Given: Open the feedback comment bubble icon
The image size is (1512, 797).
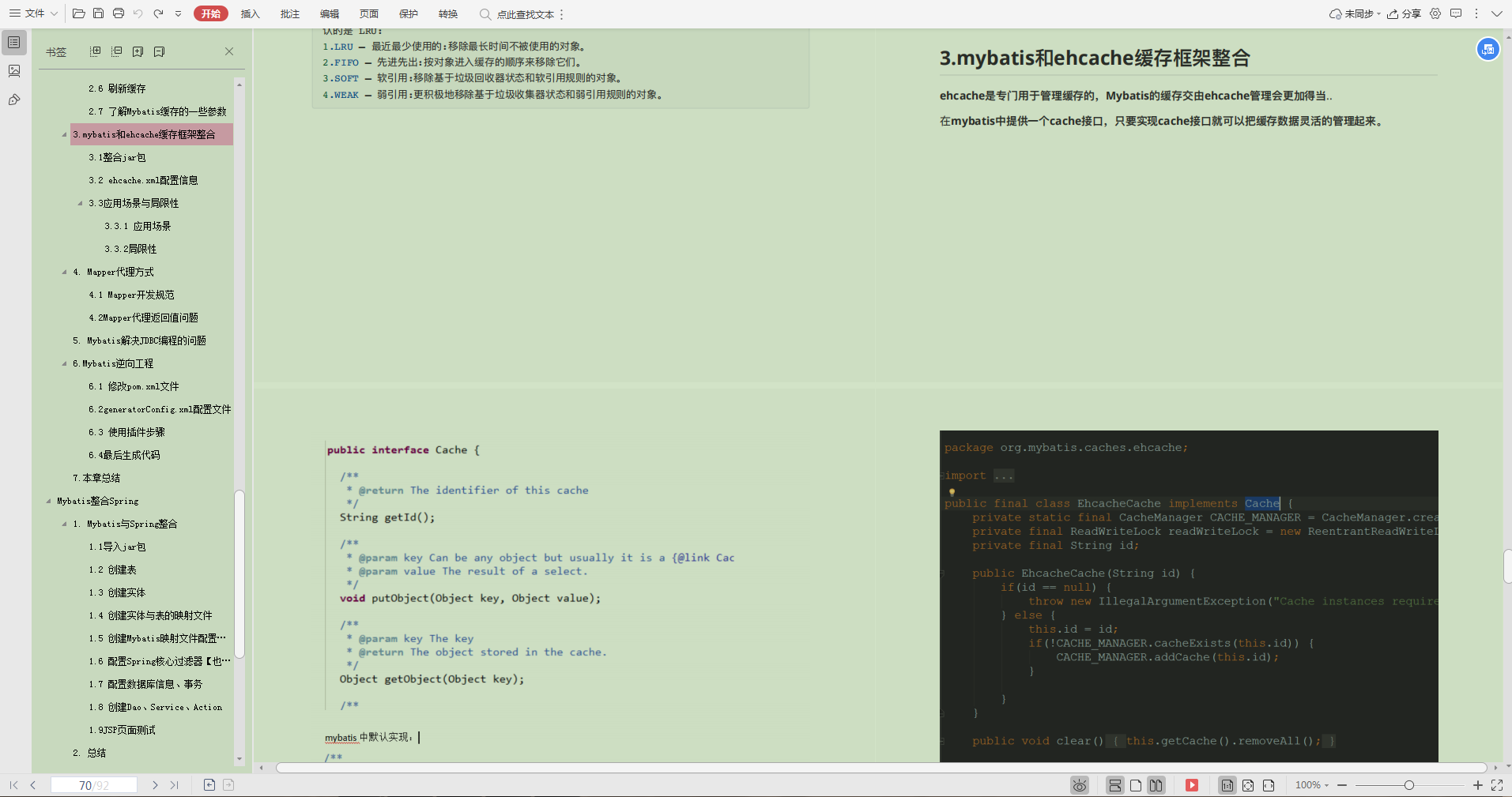Looking at the screenshot, I should point(1456,13).
